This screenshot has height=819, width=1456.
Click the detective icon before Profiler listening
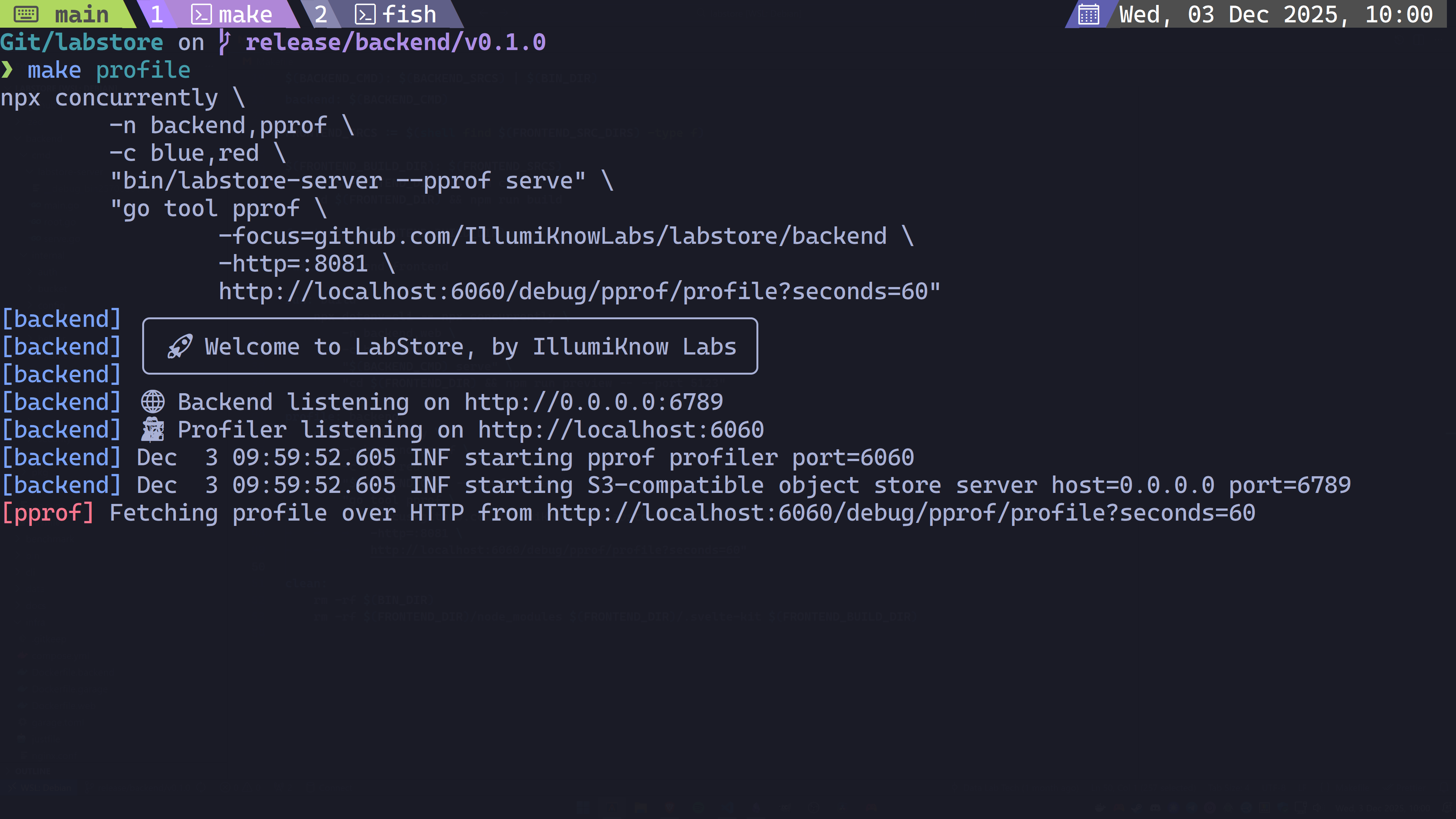(152, 430)
